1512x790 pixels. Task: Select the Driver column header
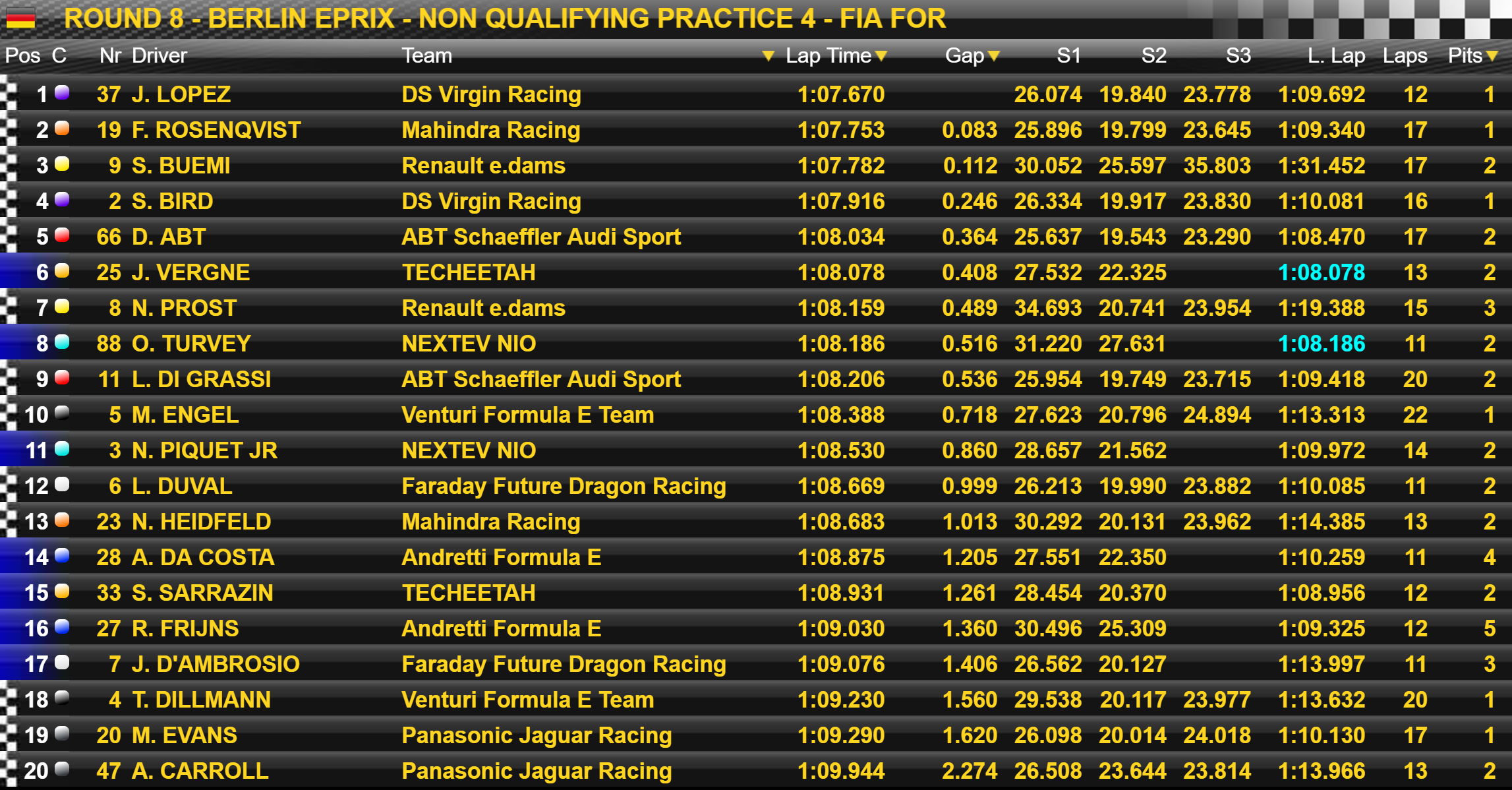coord(160,55)
